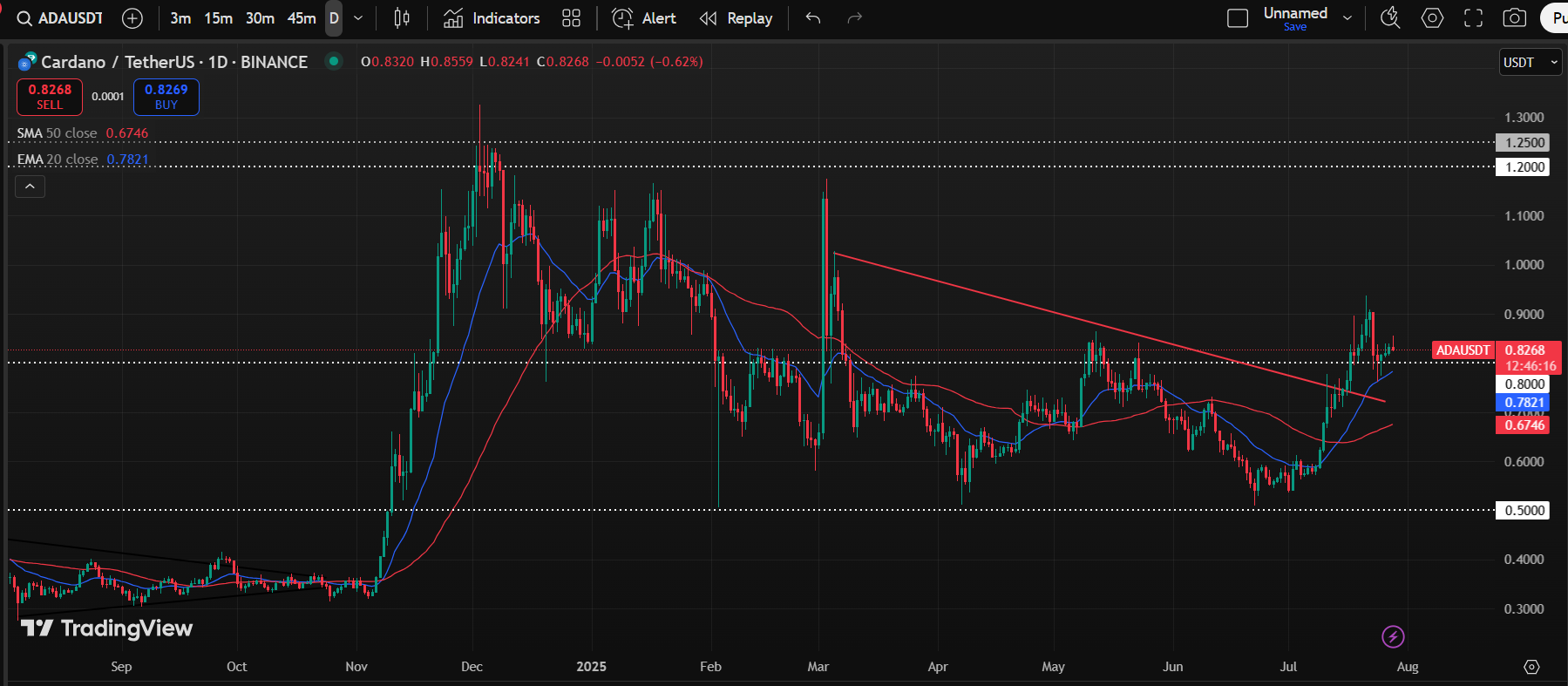Enter fullscreen mode
The width and height of the screenshot is (1568, 686).
1473,18
